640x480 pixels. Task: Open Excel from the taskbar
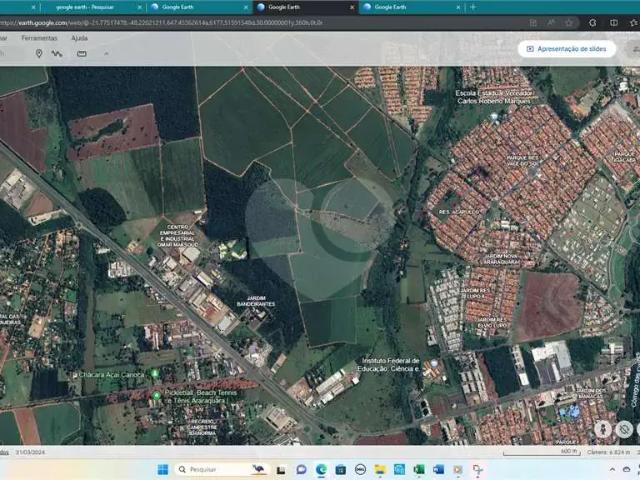[x=419, y=469]
